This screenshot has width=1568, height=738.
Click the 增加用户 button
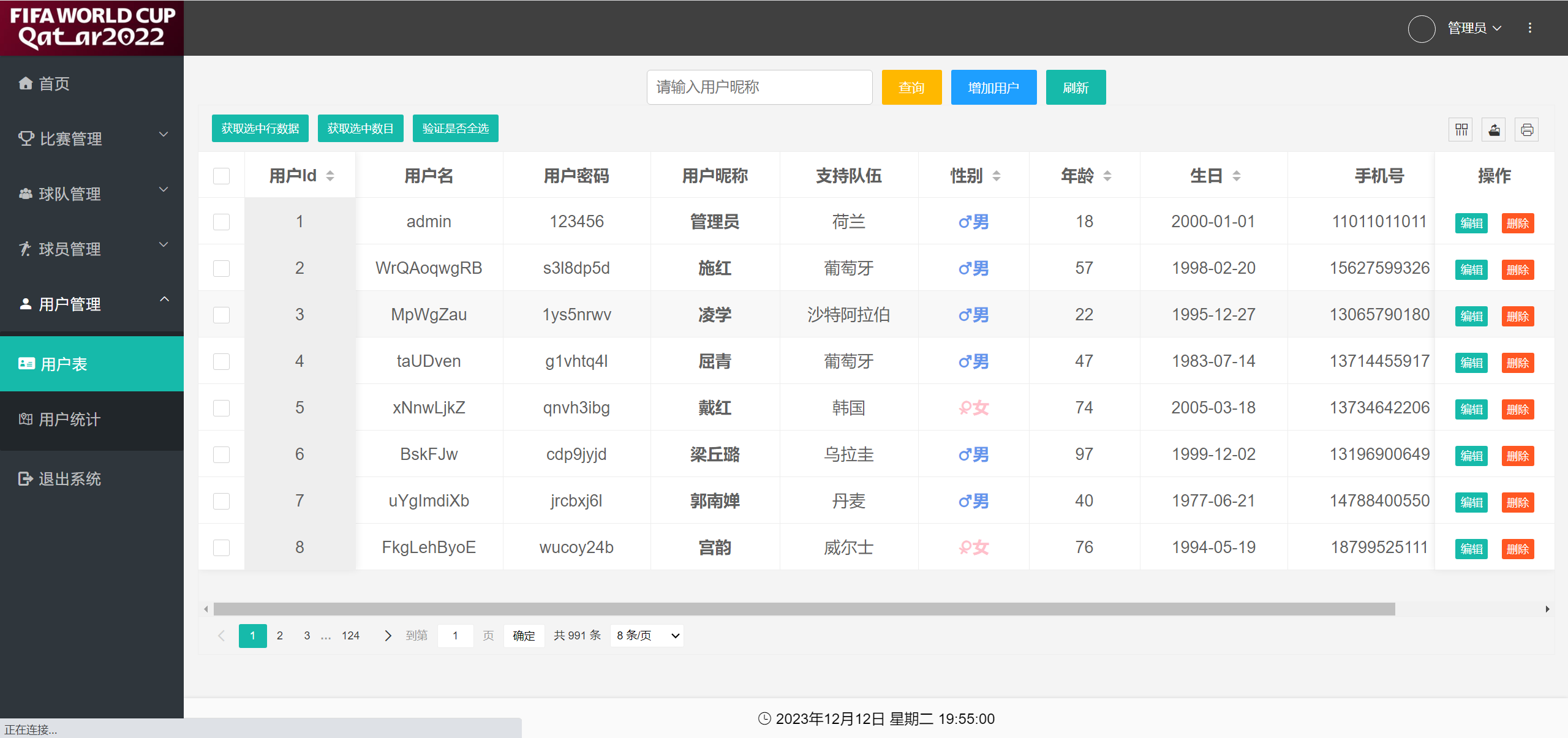coord(993,88)
